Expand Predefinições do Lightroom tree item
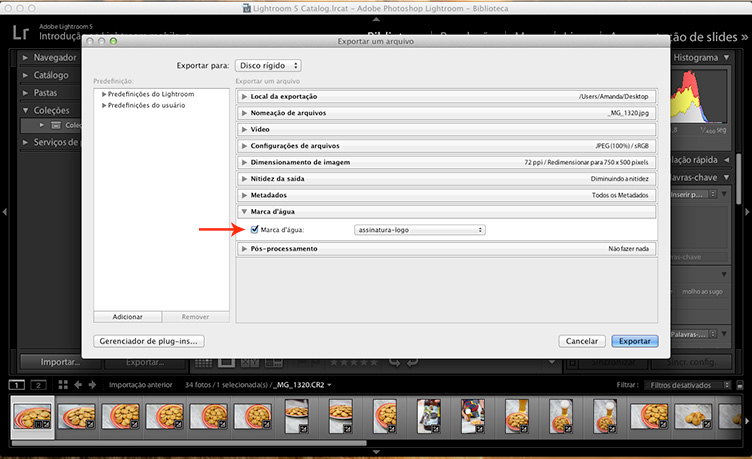The width and height of the screenshot is (752, 459). (104, 94)
